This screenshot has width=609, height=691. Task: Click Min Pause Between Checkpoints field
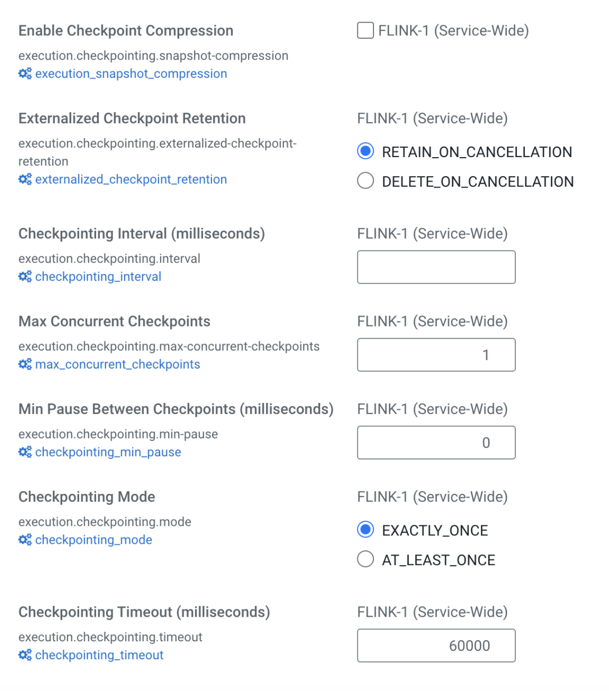(x=436, y=443)
